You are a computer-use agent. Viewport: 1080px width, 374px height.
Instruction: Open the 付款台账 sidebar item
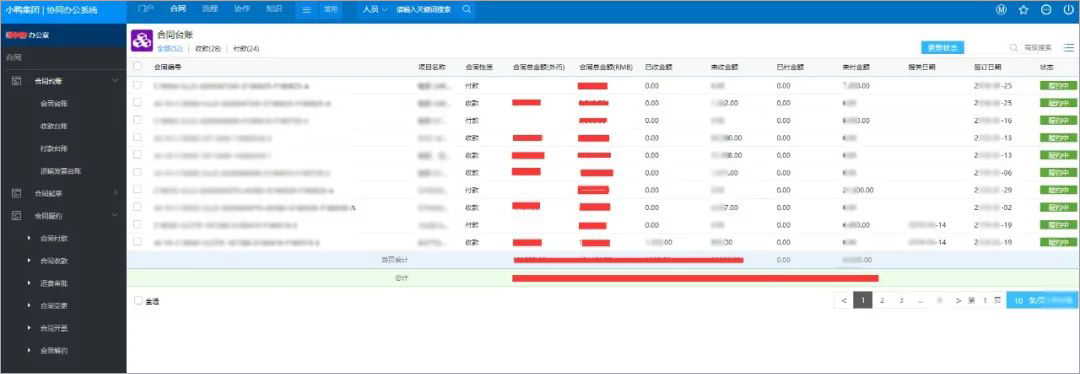pyautogui.click(x=54, y=148)
